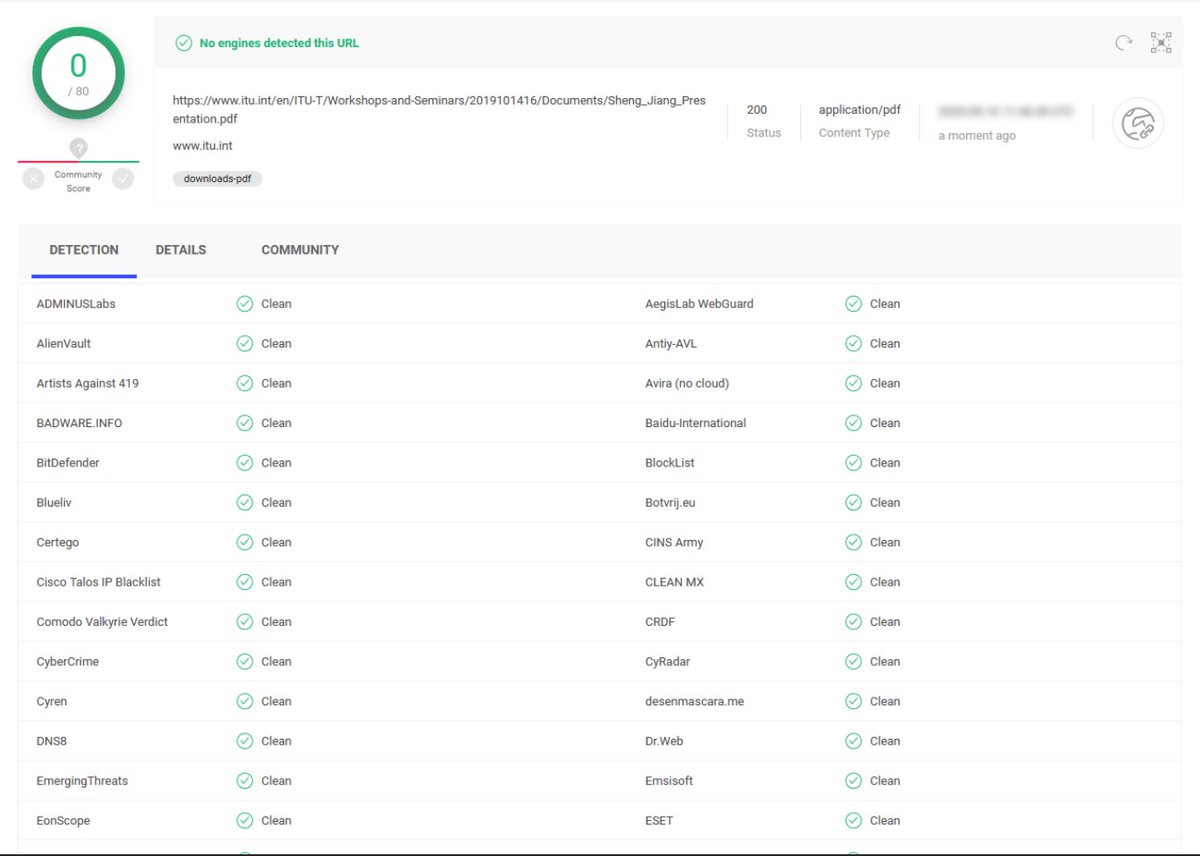Open the DETAILS tab

click(181, 250)
